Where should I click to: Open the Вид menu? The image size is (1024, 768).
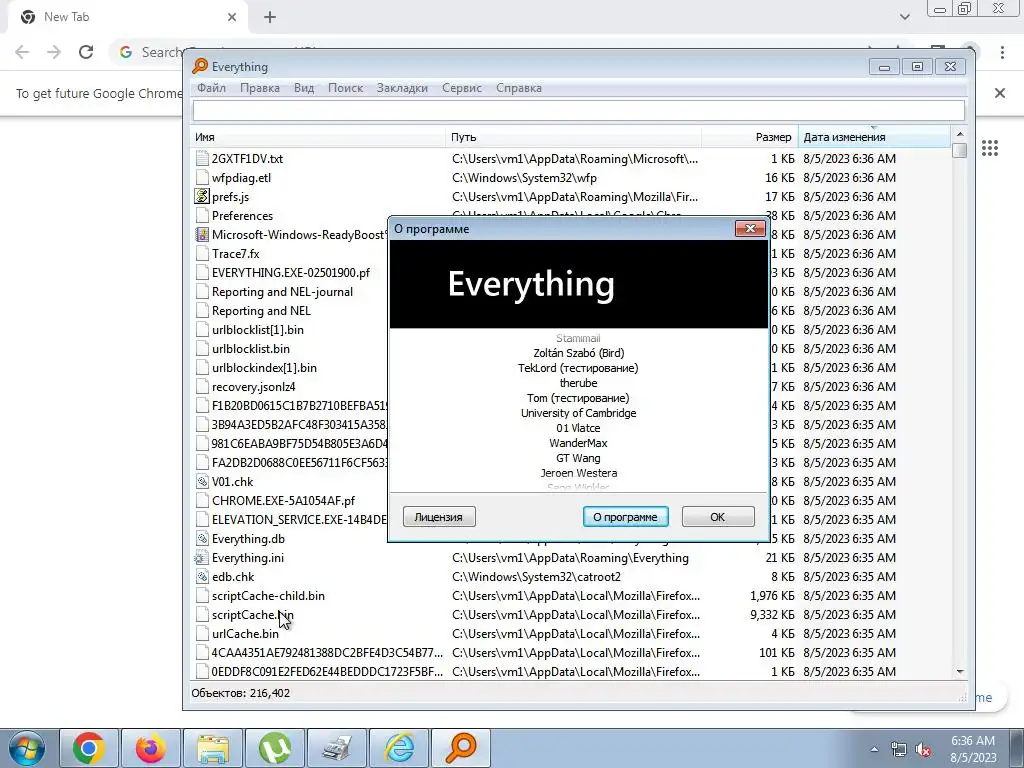[304, 88]
